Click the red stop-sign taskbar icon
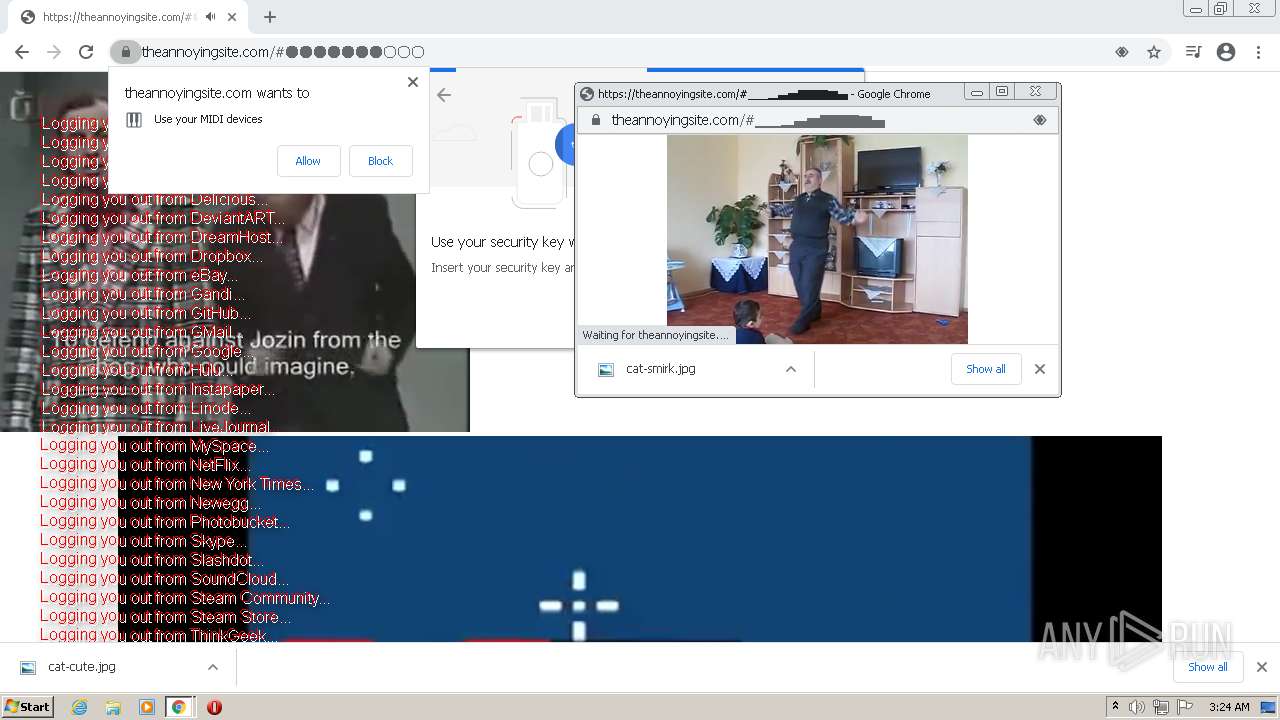 click(x=214, y=707)
